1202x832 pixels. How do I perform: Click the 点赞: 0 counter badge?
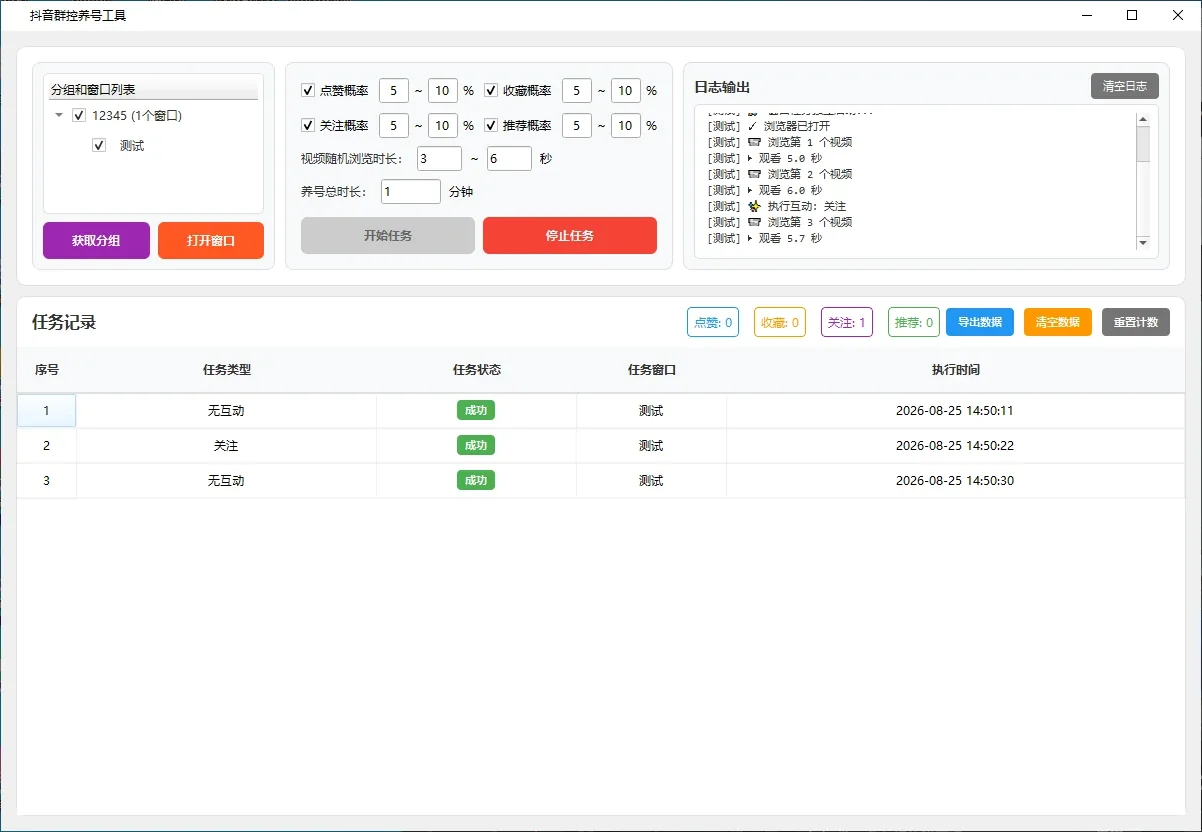(x=713, y=322)
